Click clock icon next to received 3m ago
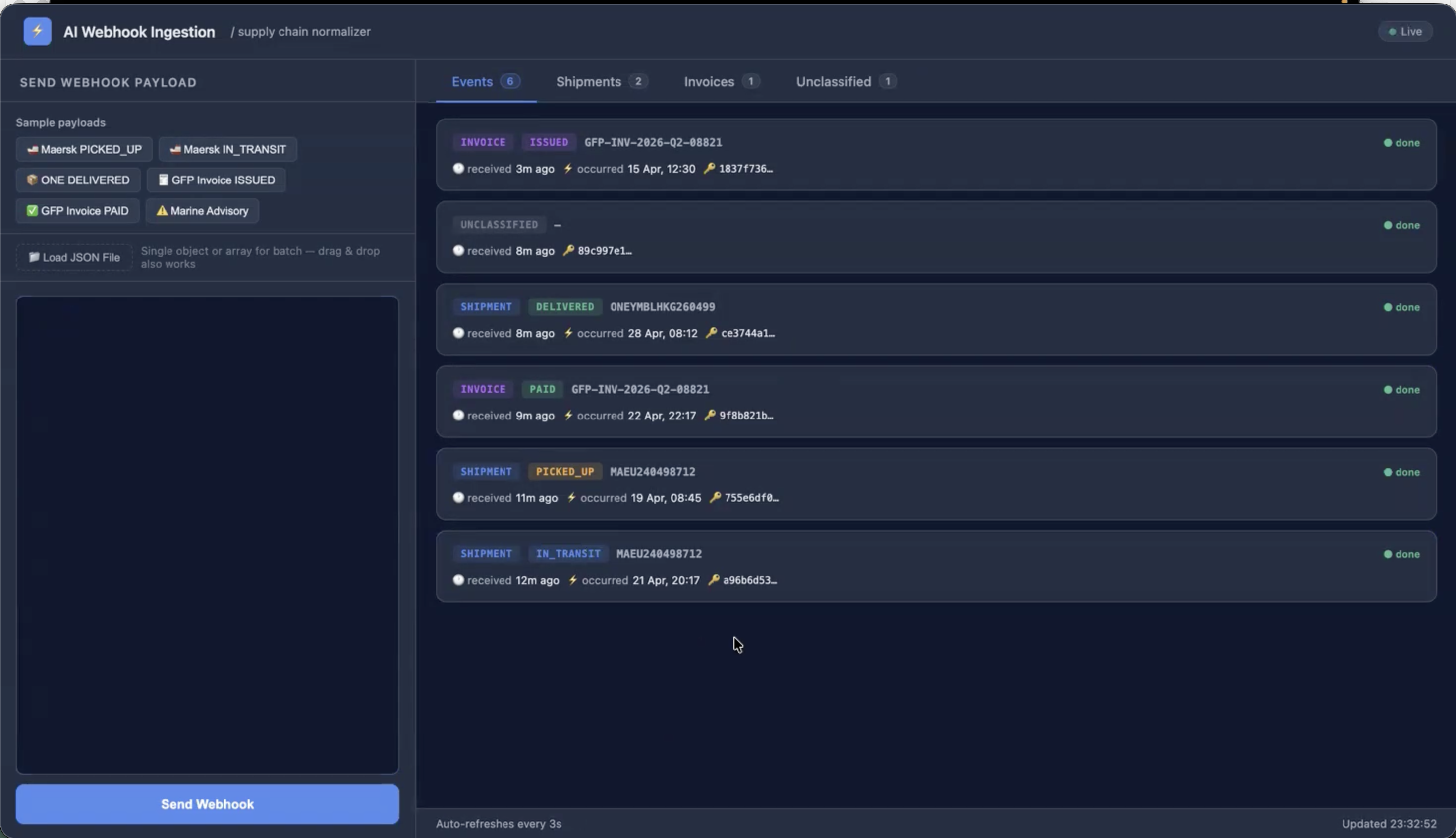The width and height of the screenshot is (1456, 838). tap(458, 168)
